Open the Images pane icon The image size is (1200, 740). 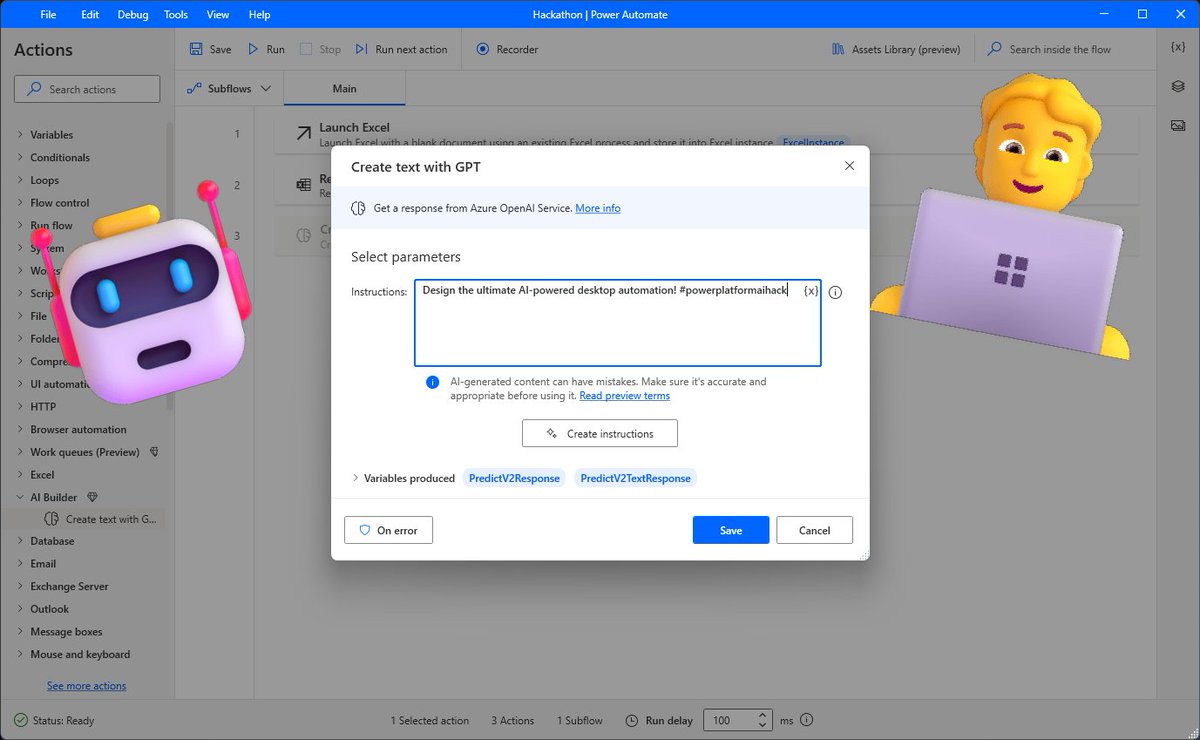1178,125
